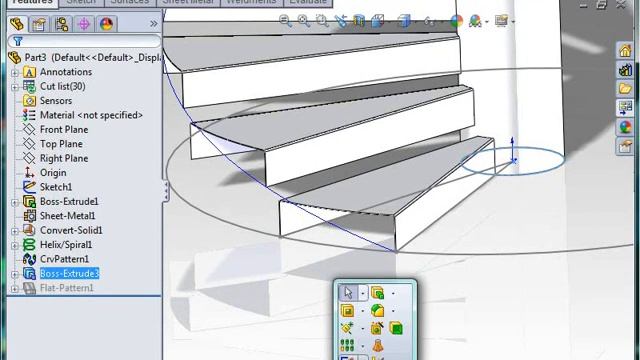Open the Display Style cube icon
The image size is (640, 360).
coord(404,20)
